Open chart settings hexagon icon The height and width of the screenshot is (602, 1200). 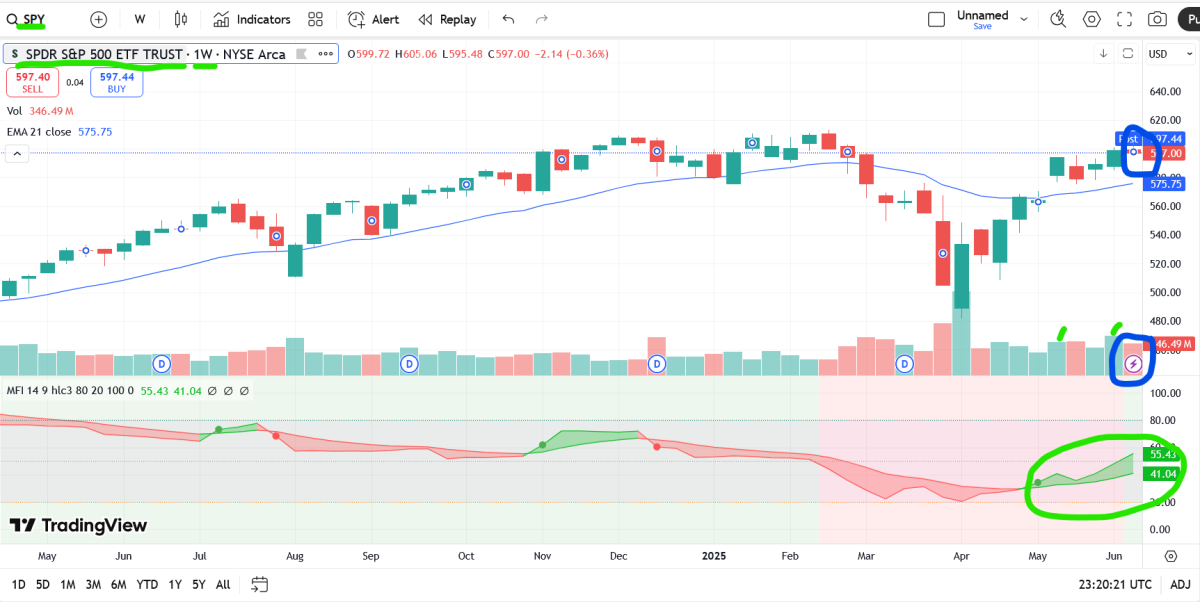[x=1092, y=19]
